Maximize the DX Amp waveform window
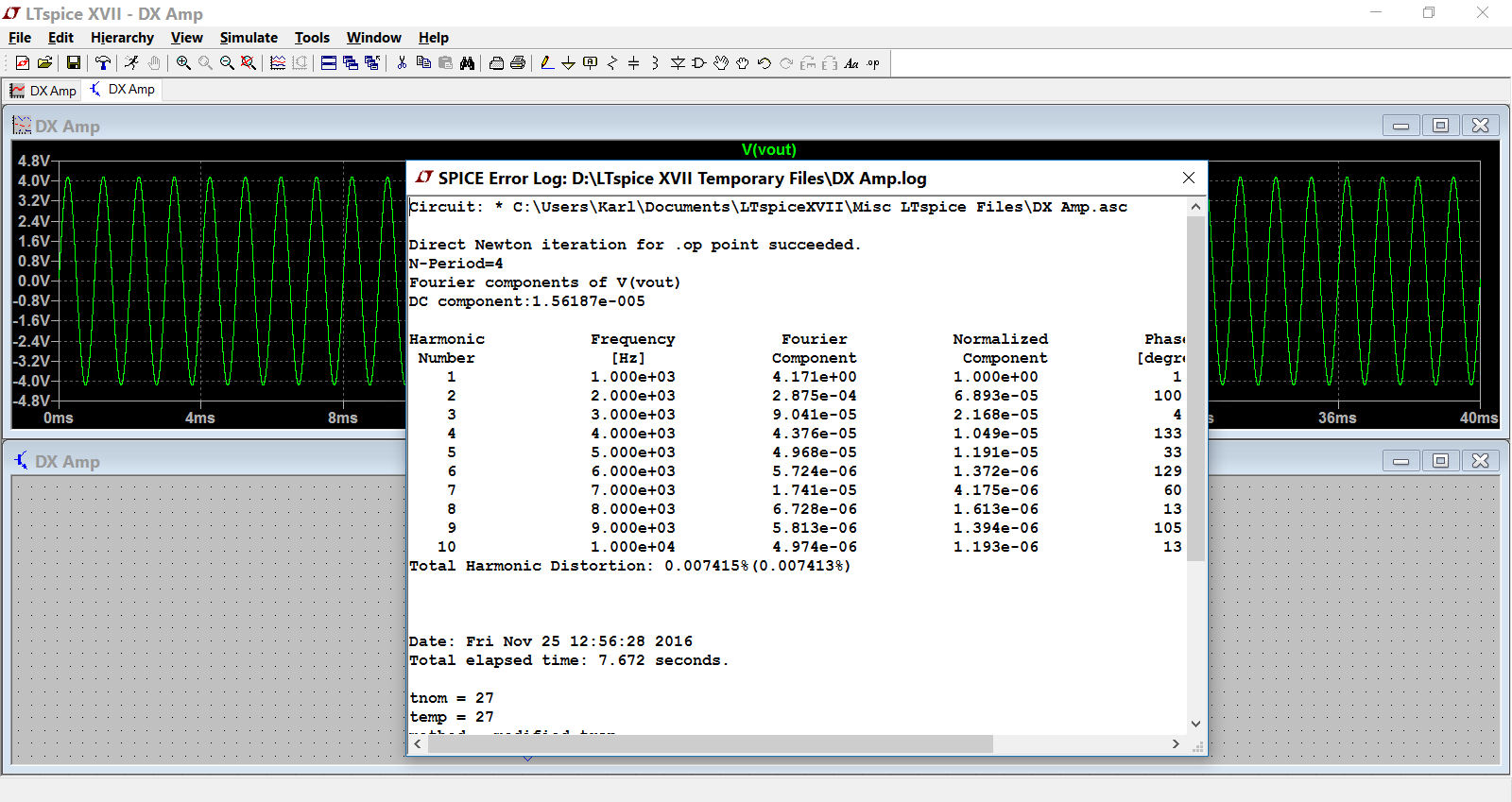Screen dimensions: 1512x802 [x=1440, y=126]
